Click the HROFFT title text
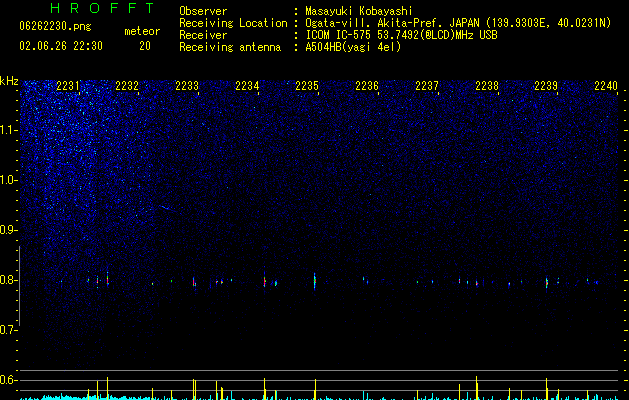The image size is (629, 400). coord(103,8)
